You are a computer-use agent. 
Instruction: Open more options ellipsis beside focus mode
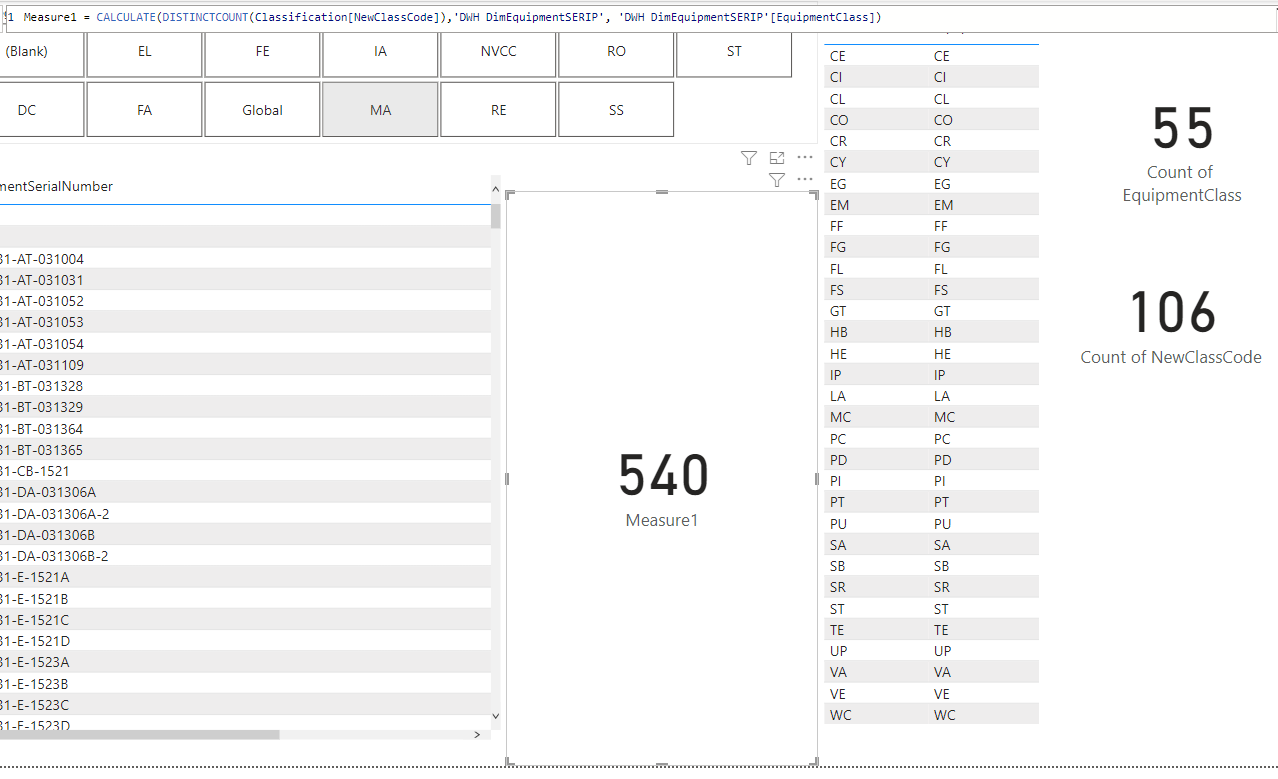pos(805,158)
